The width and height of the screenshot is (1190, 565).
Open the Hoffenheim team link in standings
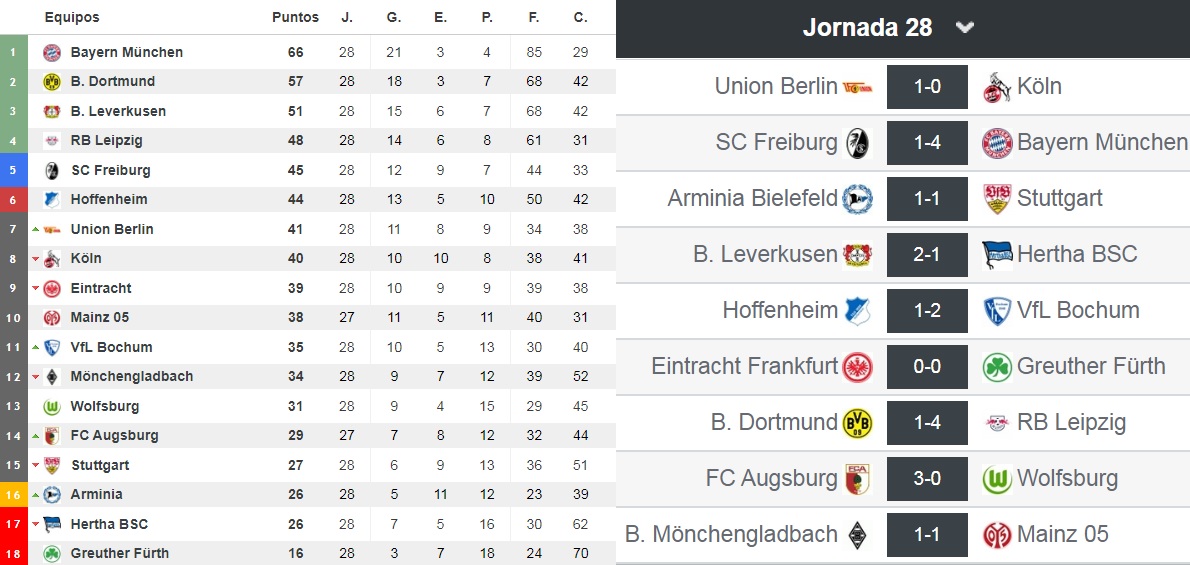pos(109,200)
